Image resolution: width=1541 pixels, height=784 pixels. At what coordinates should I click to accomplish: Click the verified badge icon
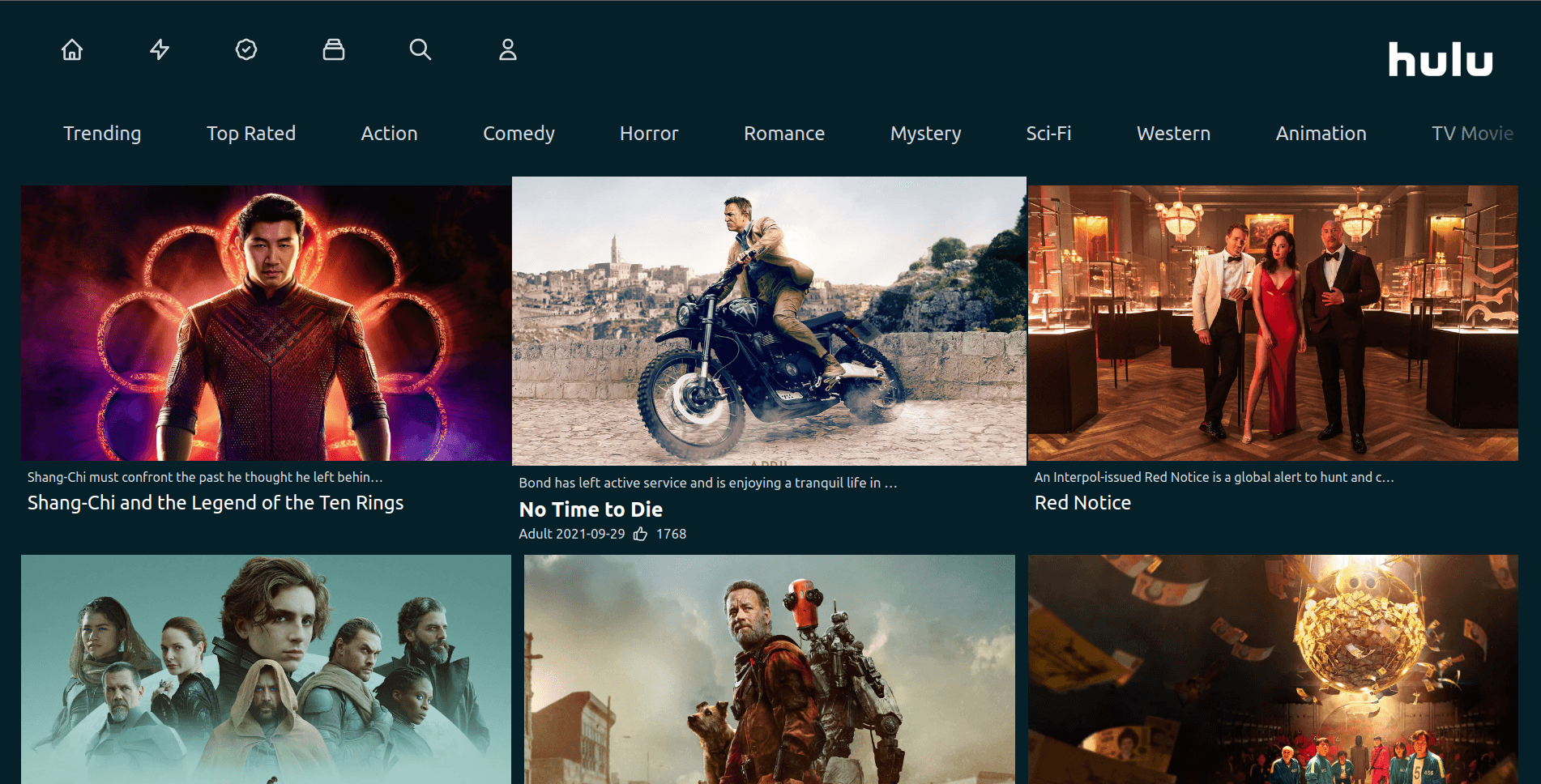click(x=246, y=50)
